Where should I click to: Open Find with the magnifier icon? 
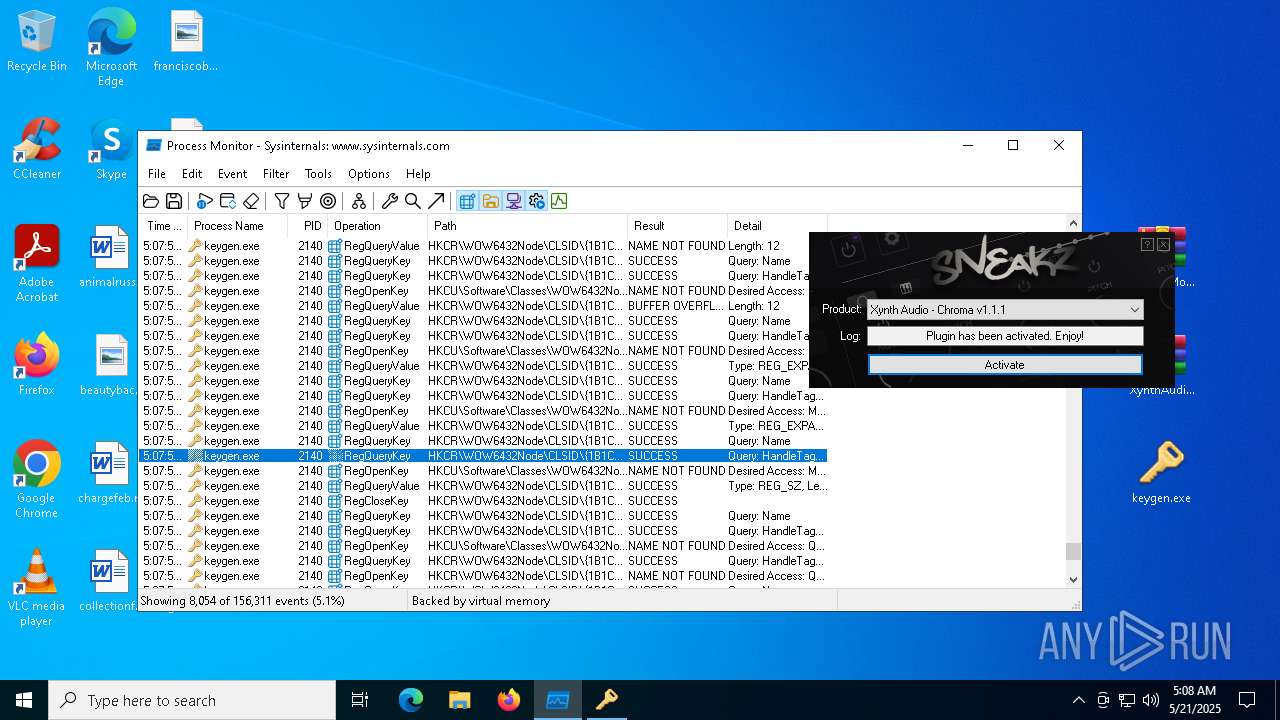413,201
